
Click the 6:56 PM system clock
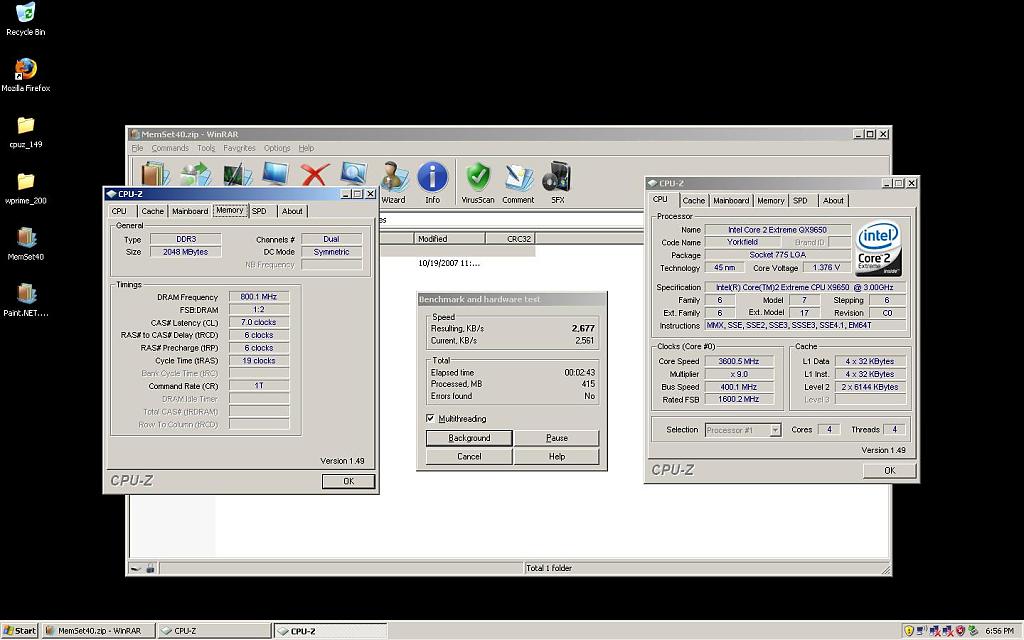[999, 631]
